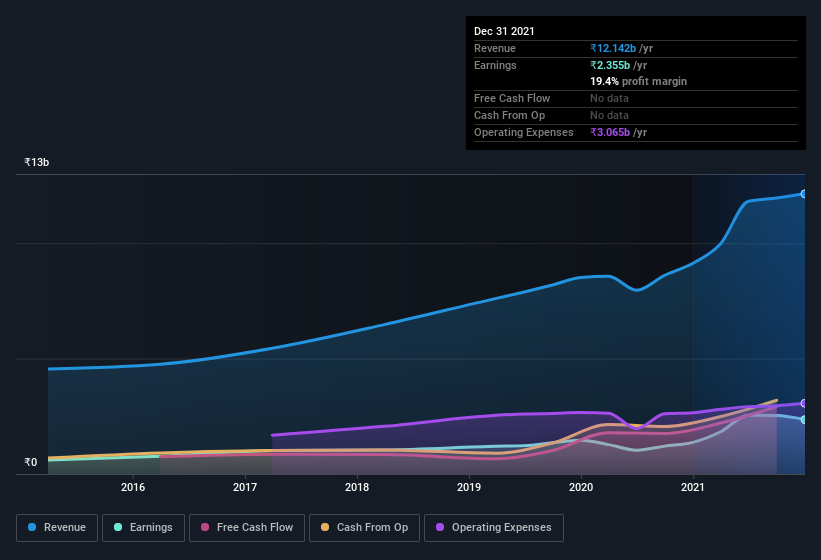Click the 2016 x-axis label
Screen dimensions: 821x560
pos(133,488)
